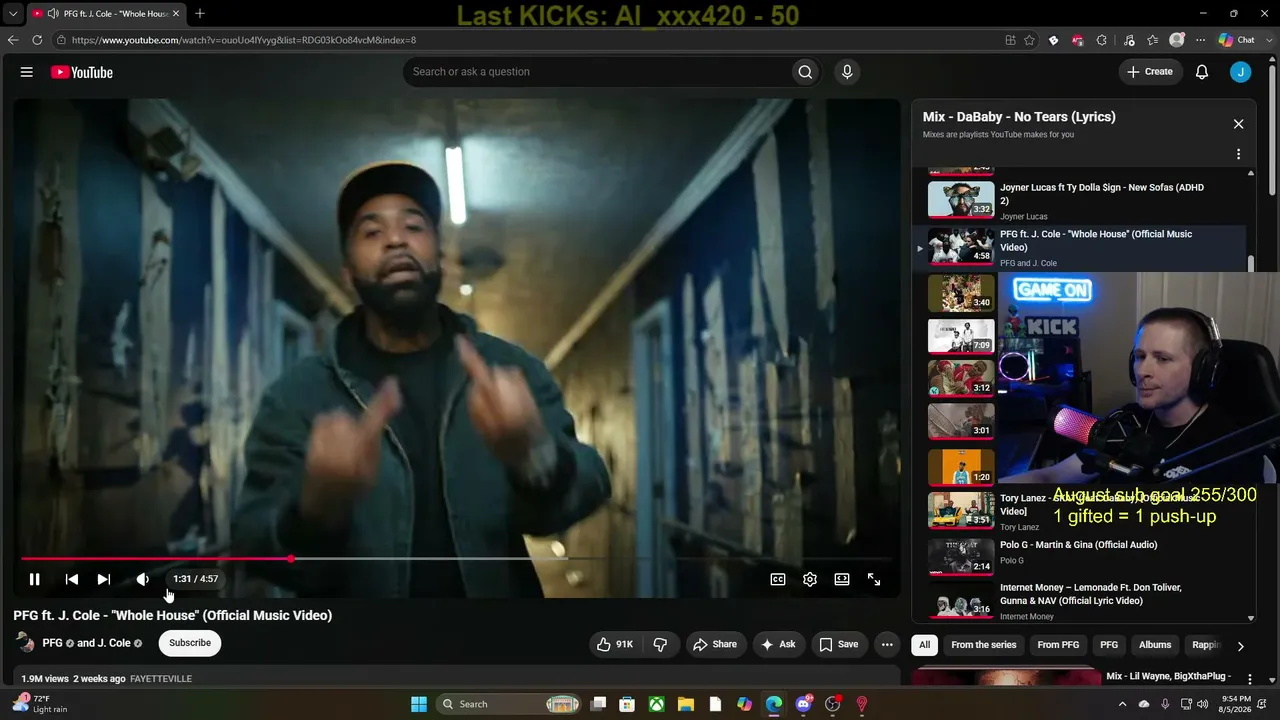The height and width of the screenshot is (720, 1280).
Task: Like the video showing 91K likes
Action: 615,644
